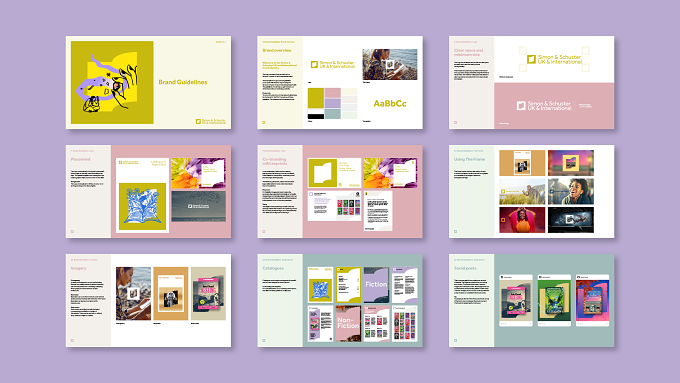Select the laughing woman with headphones image
Viewport: 680px width, 383px height.
point(571,191)
